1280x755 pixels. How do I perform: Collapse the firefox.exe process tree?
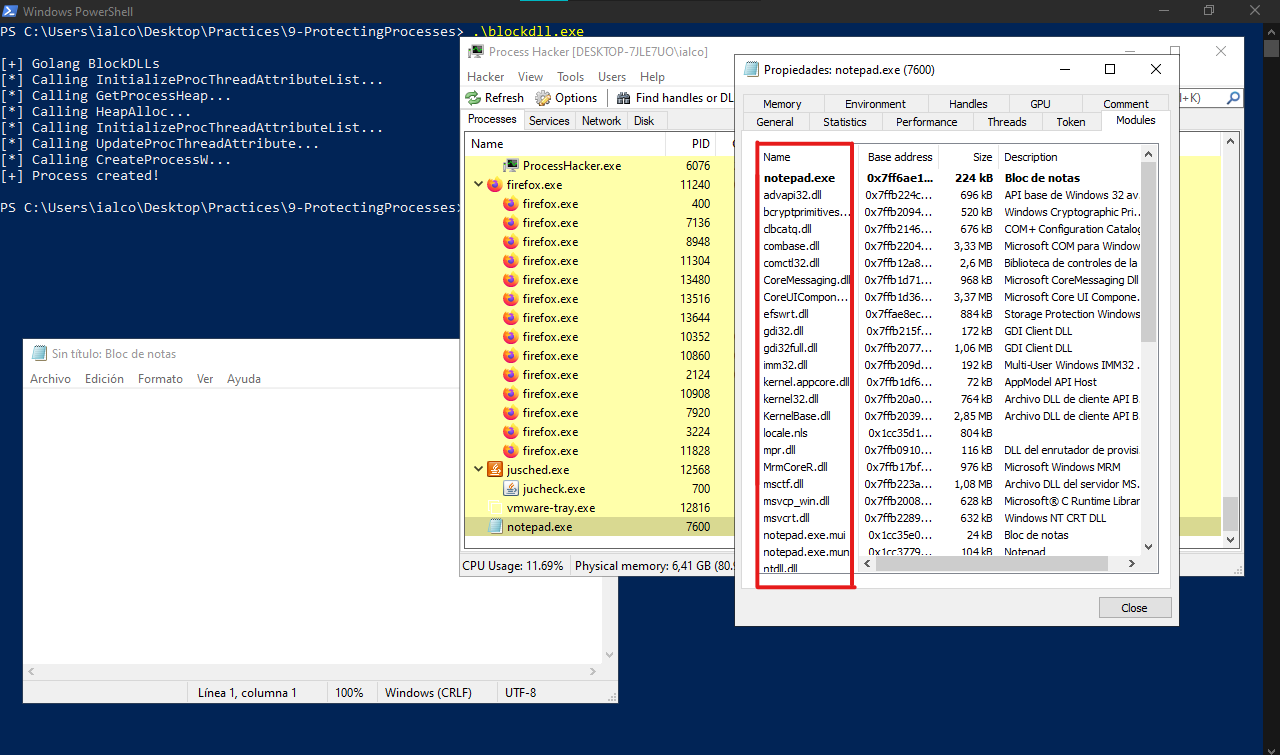click(477, 185)
